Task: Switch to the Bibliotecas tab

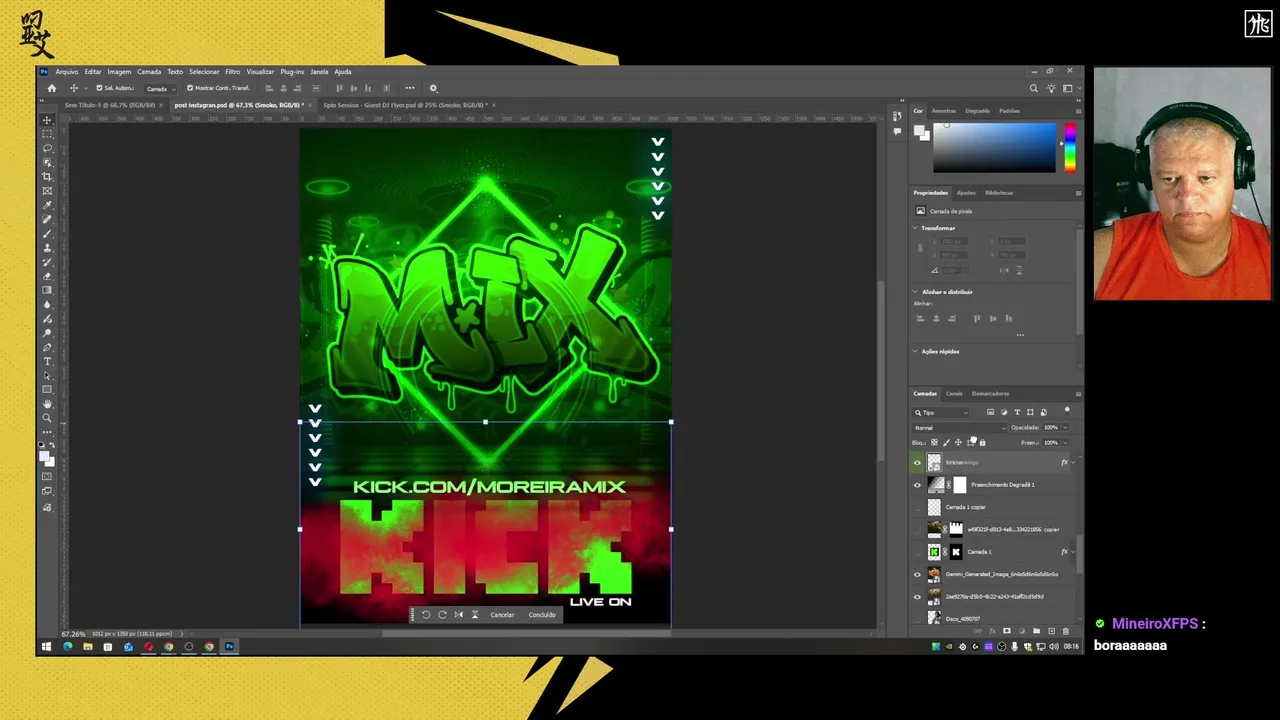Action: click(x=999, y=192)
